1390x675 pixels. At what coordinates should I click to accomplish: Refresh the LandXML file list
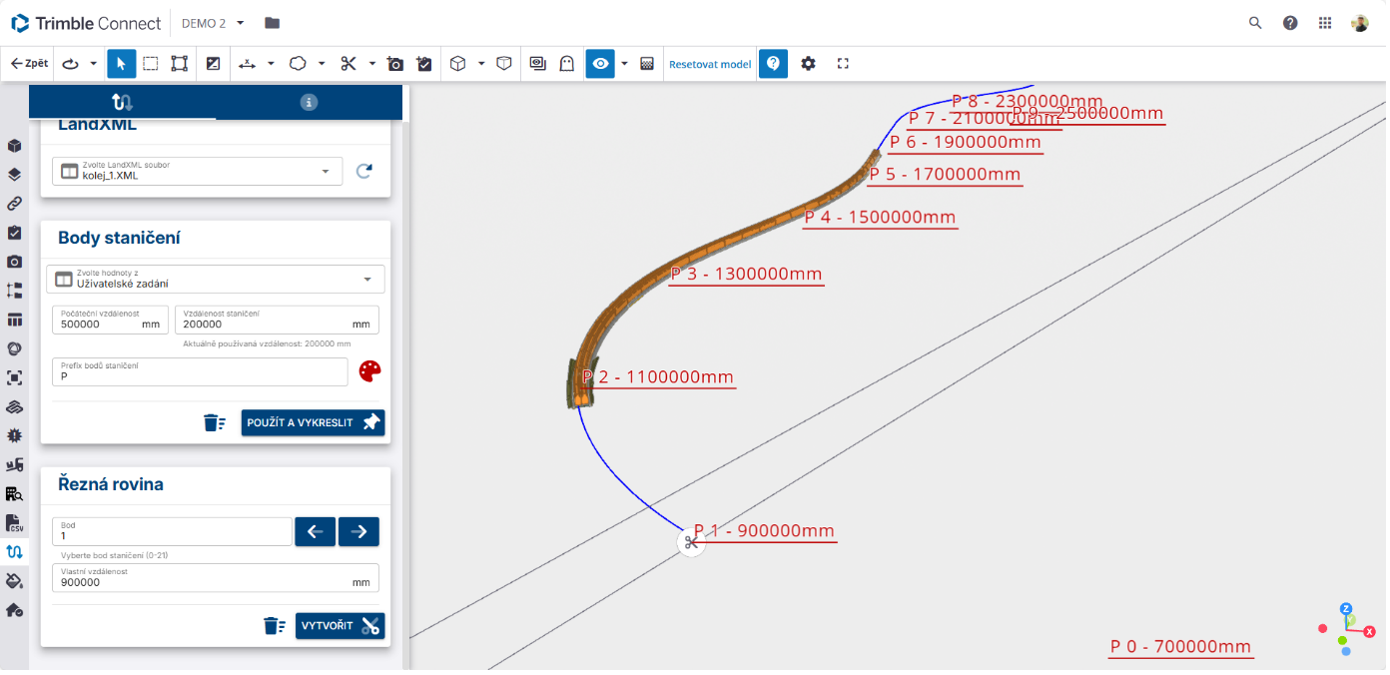(364, 171)
